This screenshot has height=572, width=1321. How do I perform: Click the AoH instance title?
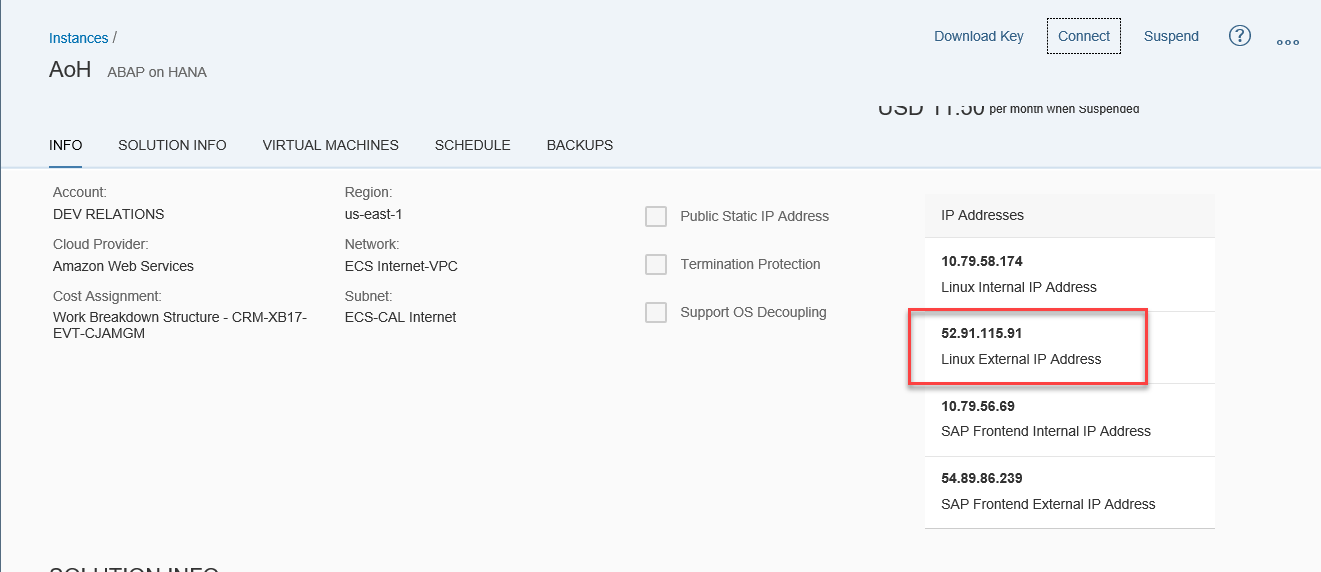70,69
